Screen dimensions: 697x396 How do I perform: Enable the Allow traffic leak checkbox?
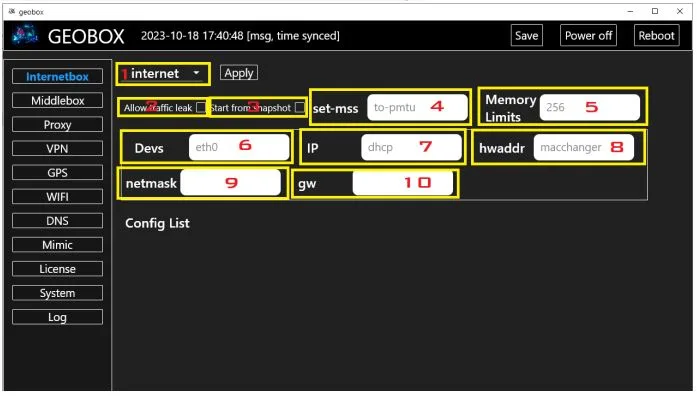(201, 108)
